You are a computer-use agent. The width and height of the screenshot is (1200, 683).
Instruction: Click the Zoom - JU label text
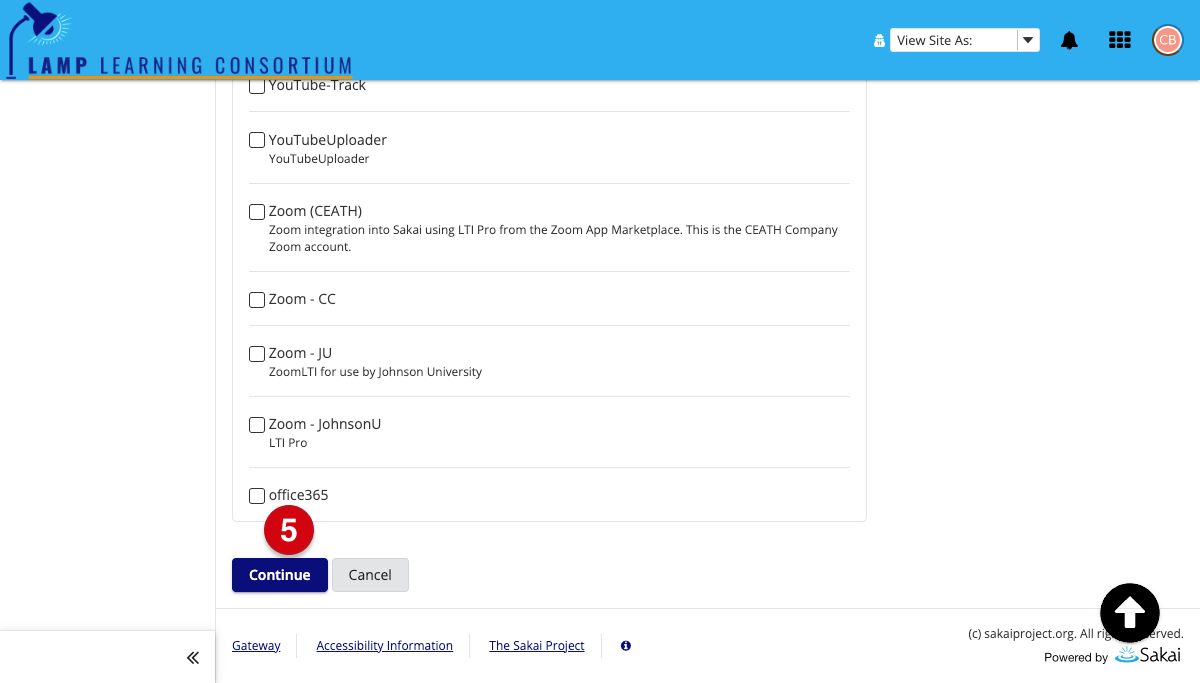[x=300, y=353]
